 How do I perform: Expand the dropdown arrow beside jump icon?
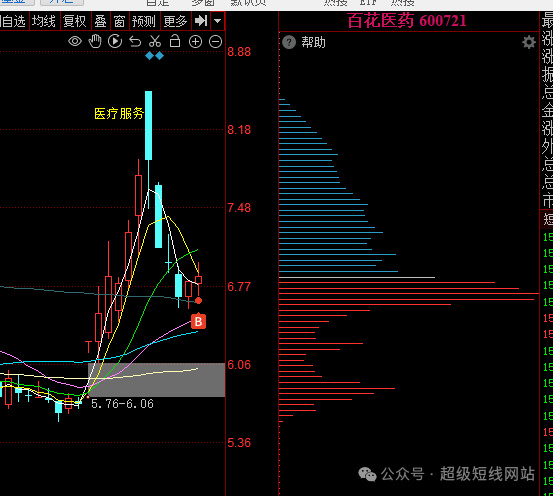point(218,21)
